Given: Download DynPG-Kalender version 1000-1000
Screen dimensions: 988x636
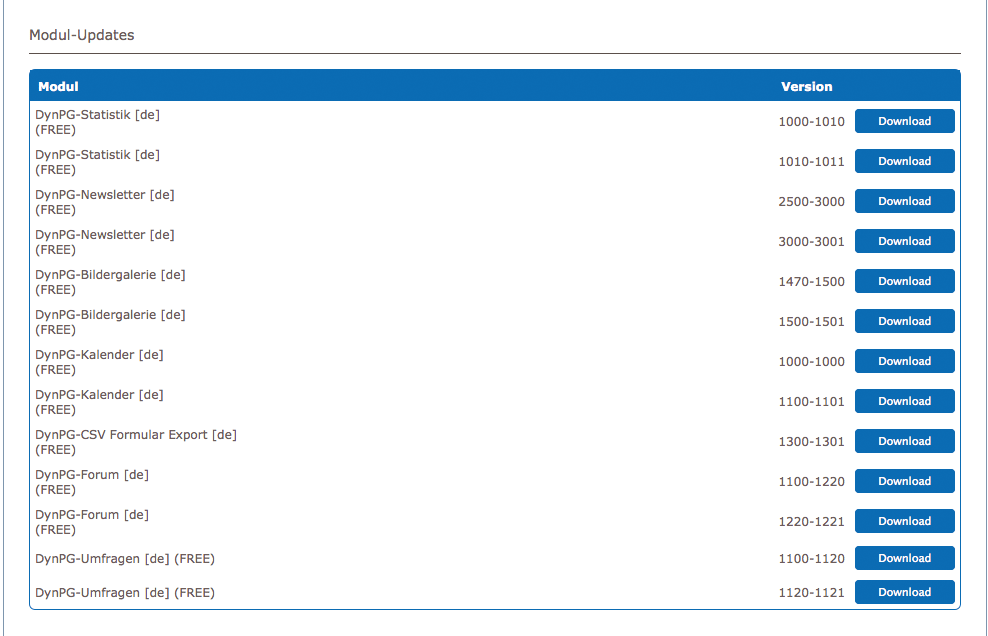Looking at the screenshot, I should click(x=904, y=361).
